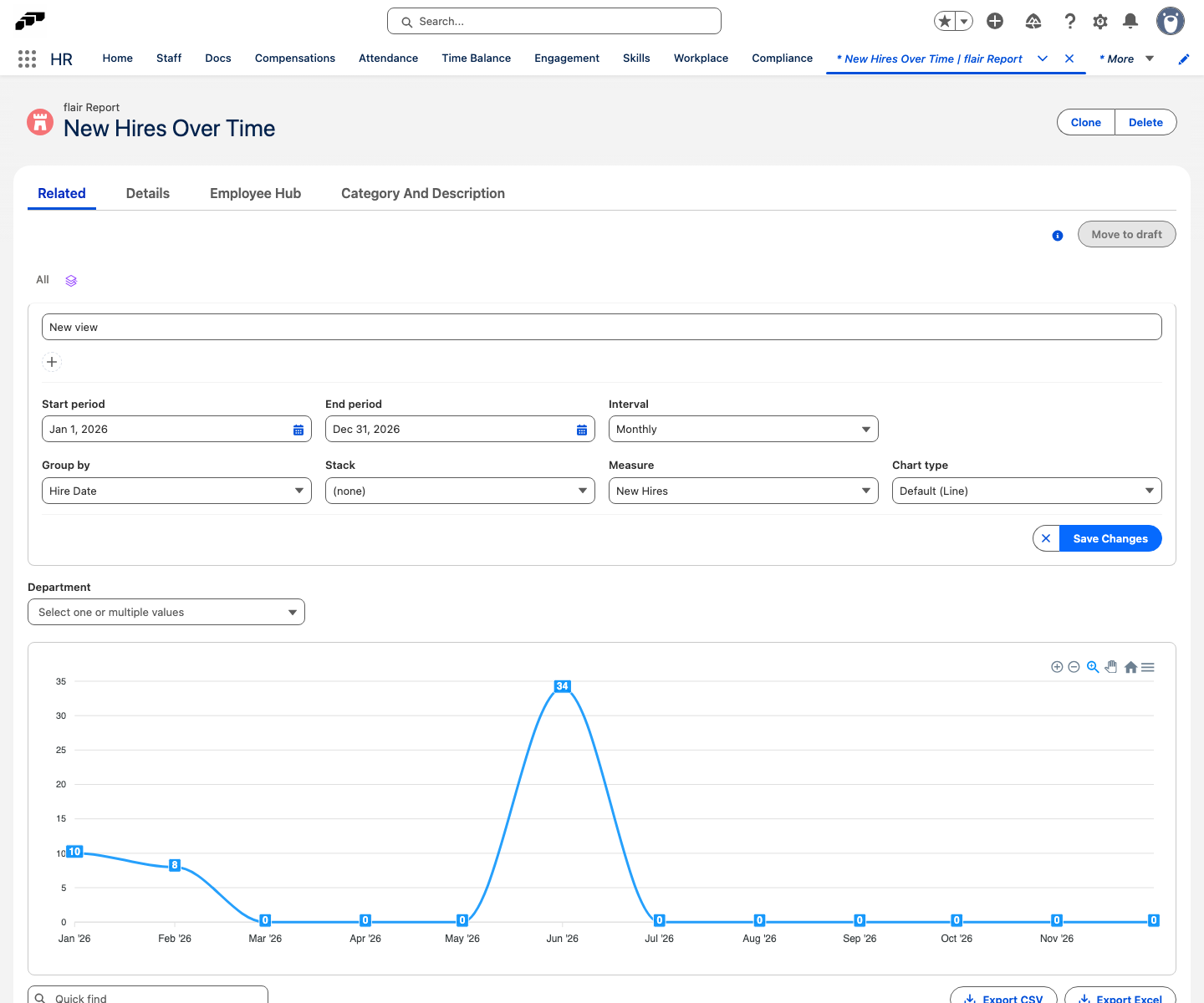
Task: Click the Clone button
Action: (1086, 122)
